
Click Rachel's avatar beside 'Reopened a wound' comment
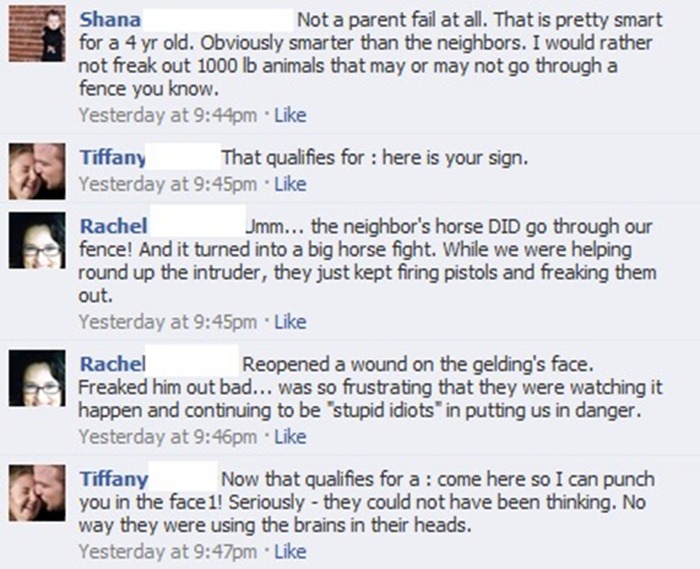pos(36,378)
